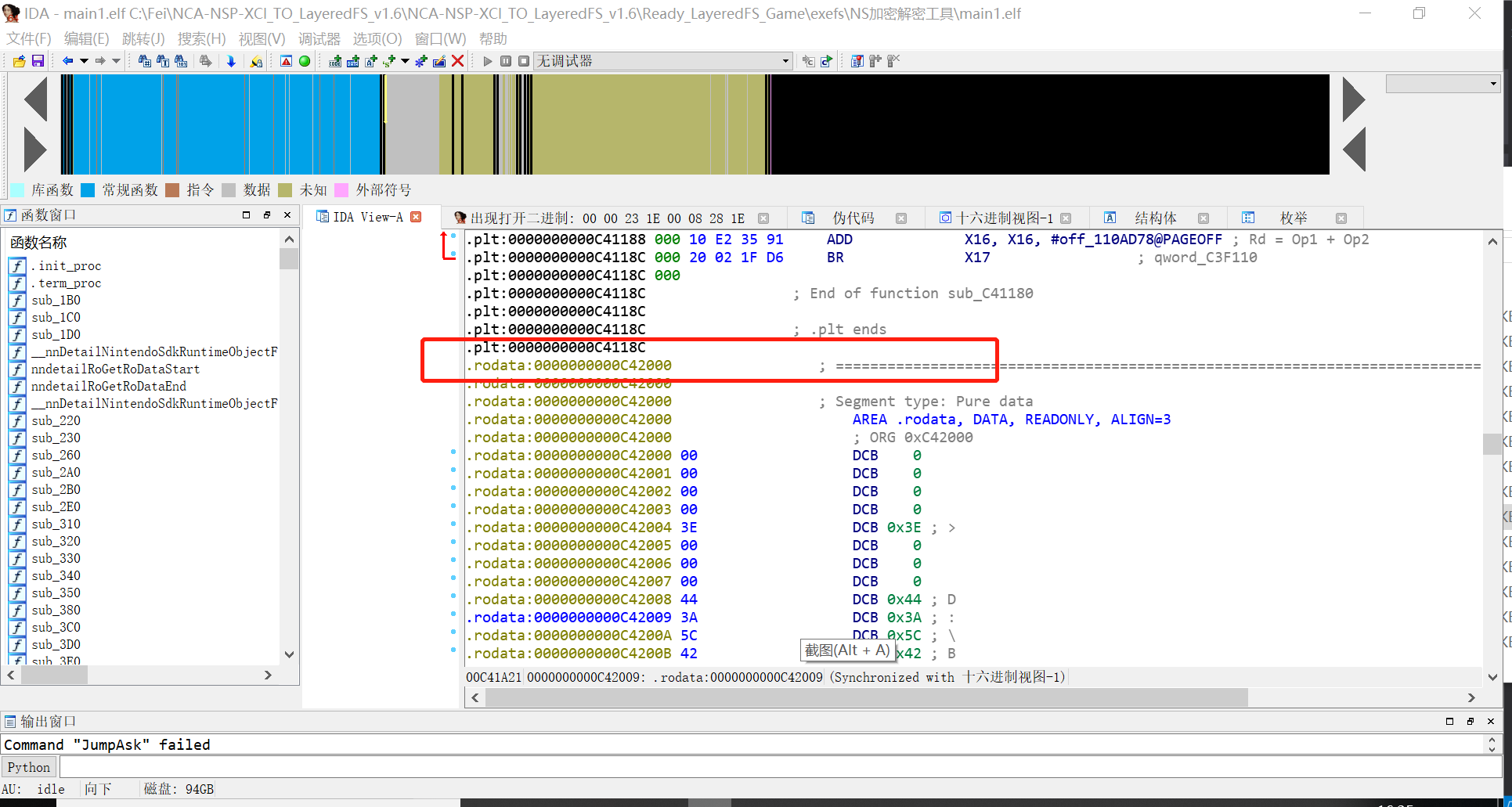This screenshot has width=1512, height=807.
Task: Open the 窗口(W) menu
Action: (440, 38)
